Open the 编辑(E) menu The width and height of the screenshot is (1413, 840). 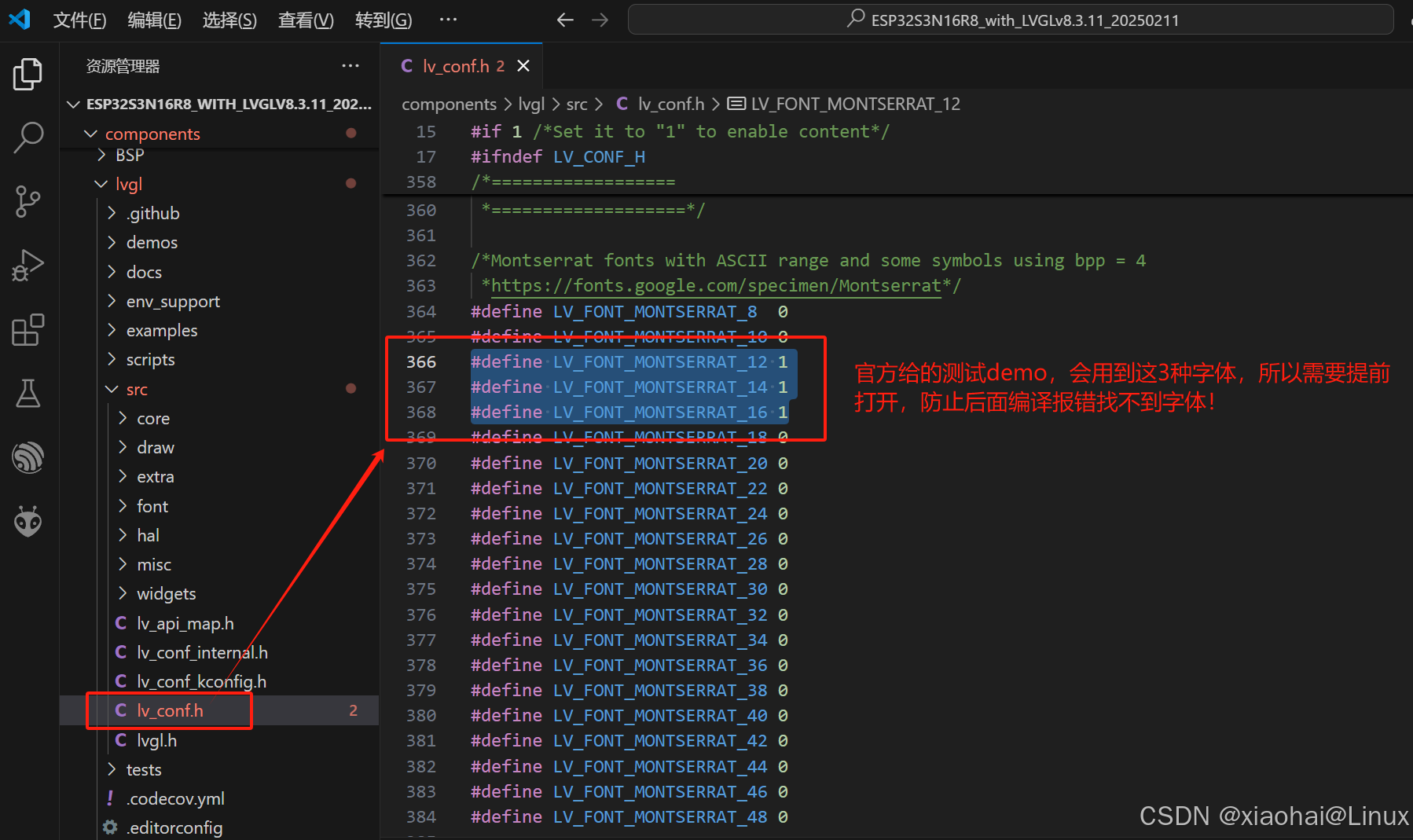(x=155, y=20)
